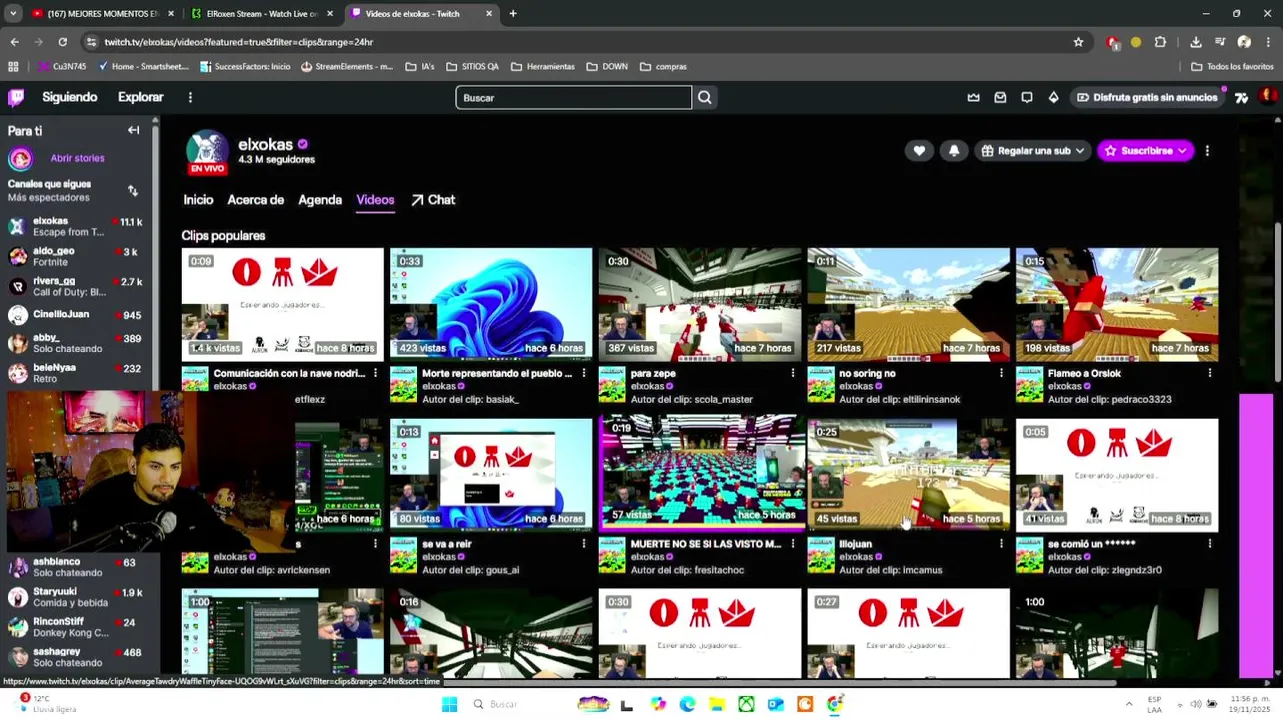1283x720 pixels.
Task: Open the Bits diamond icon
Action: click(1053, 97)
